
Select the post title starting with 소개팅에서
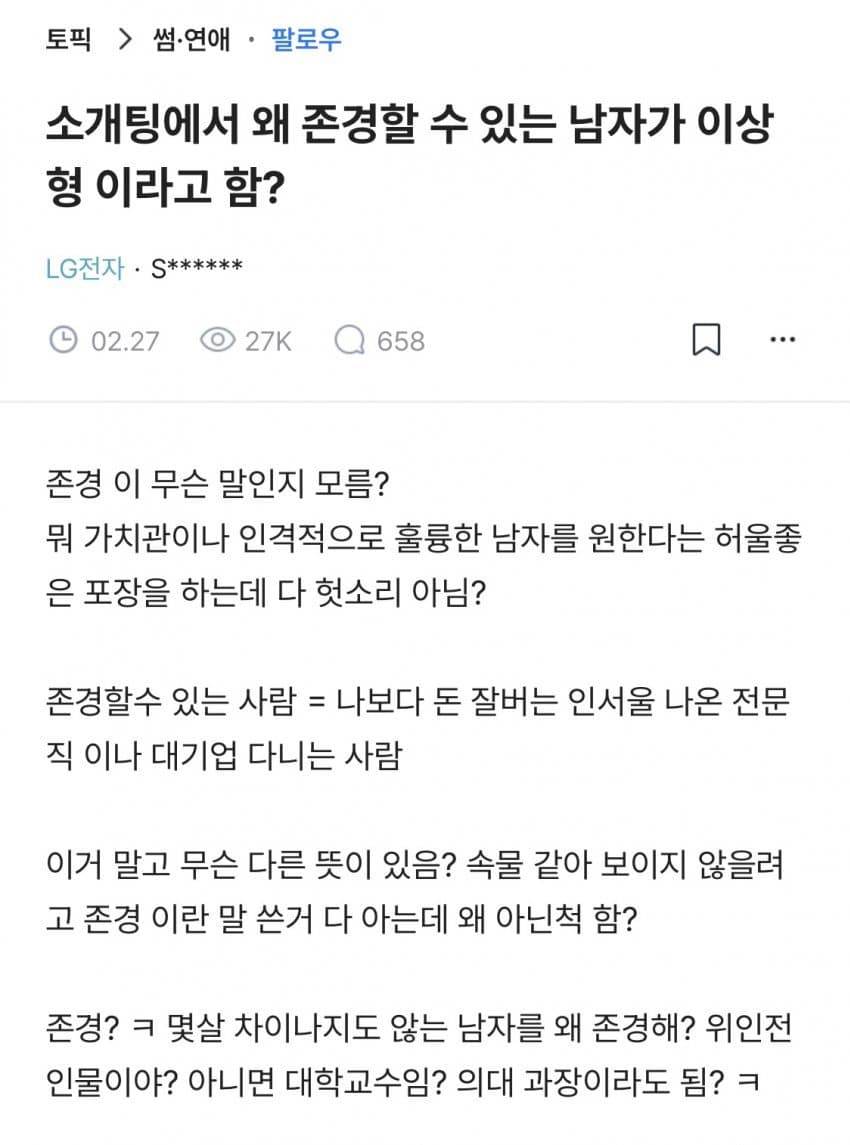(409, 155)
